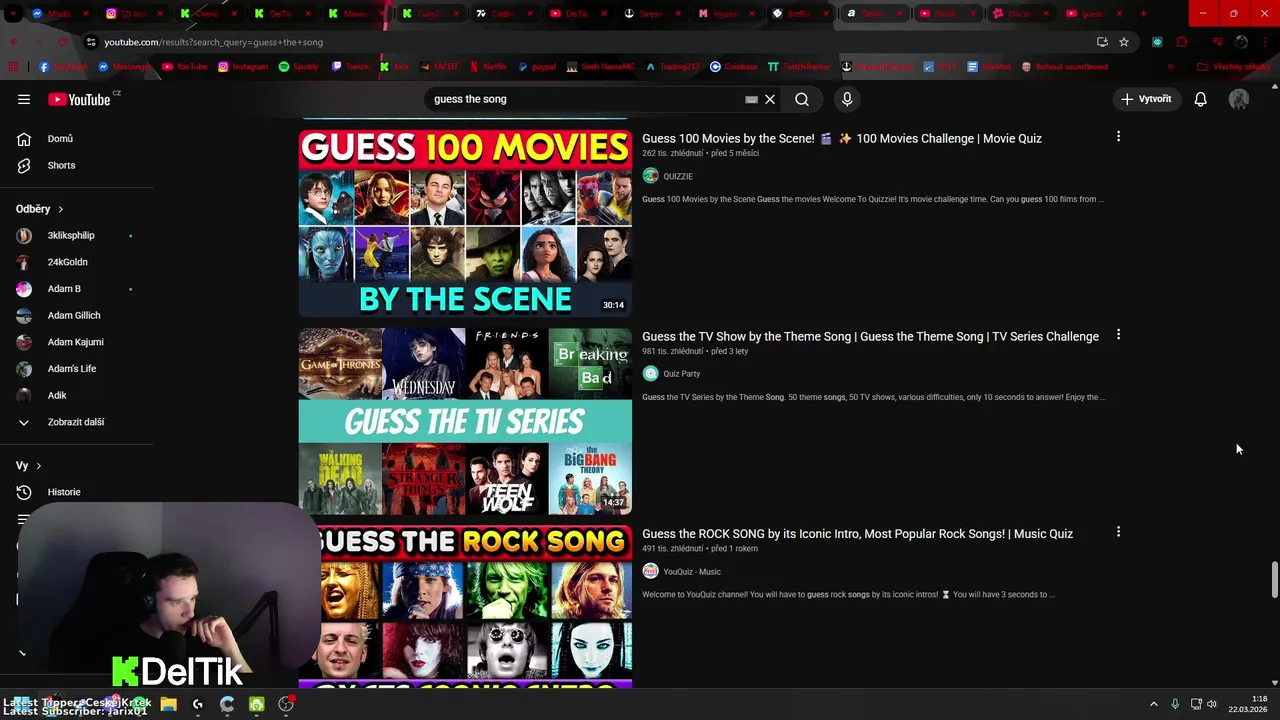Open a new browser tab
Image resolution: width=1280 pixels, height=720 pixels.
tap(1143, 14)
